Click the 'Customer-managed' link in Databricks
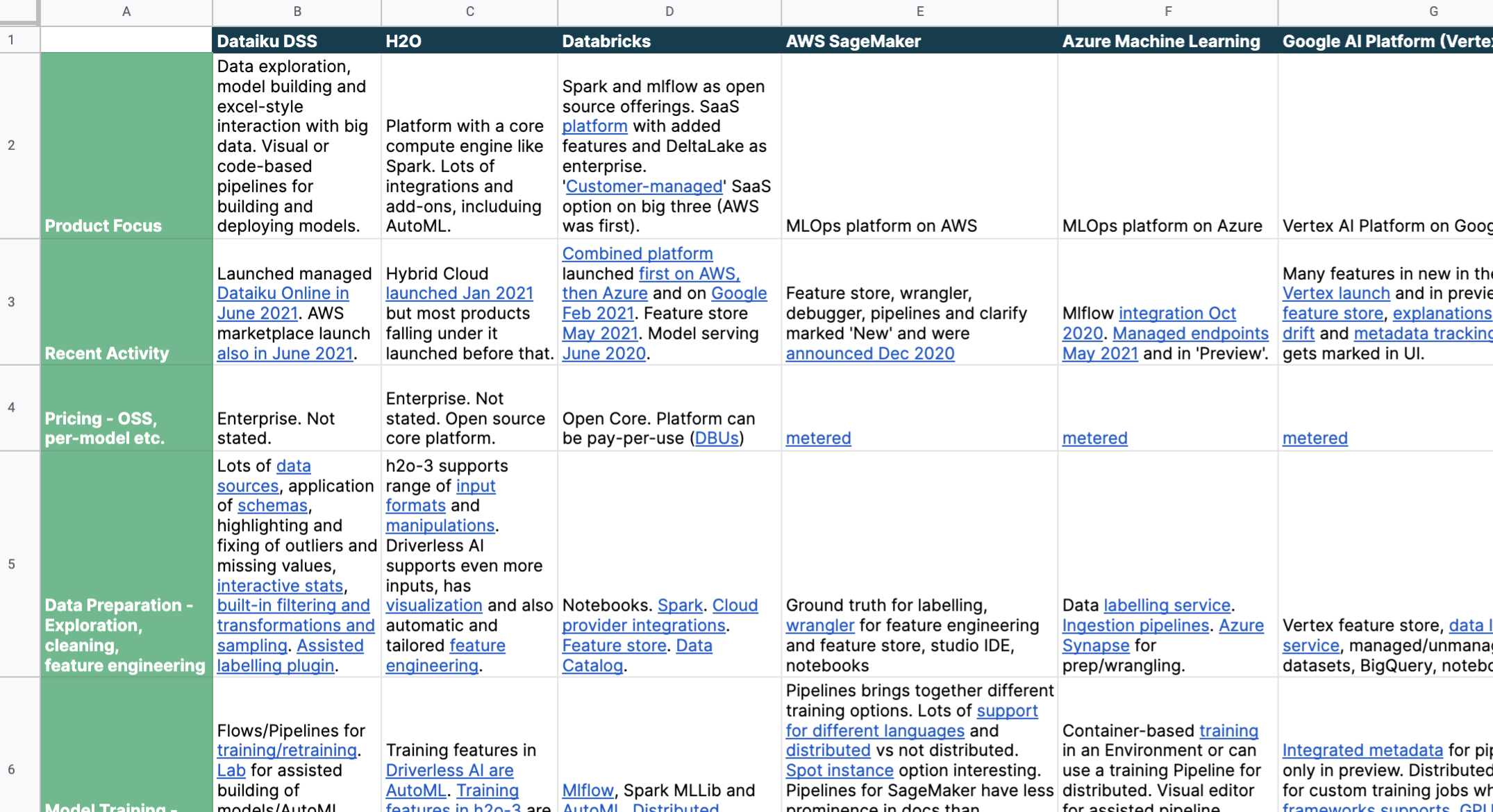Image resolution: width=1493 pixels, height=812 pixels. 644,187
